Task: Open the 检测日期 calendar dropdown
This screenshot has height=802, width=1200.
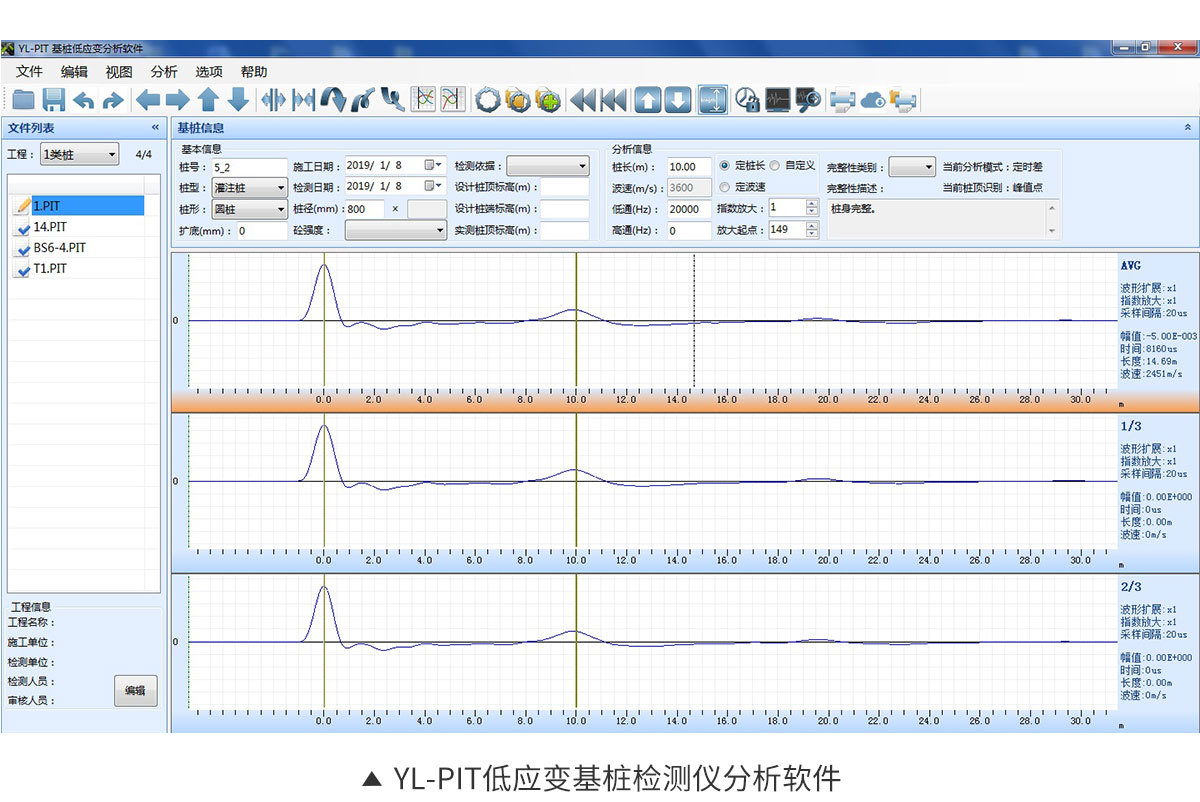Action: click(x=433, y=186)
